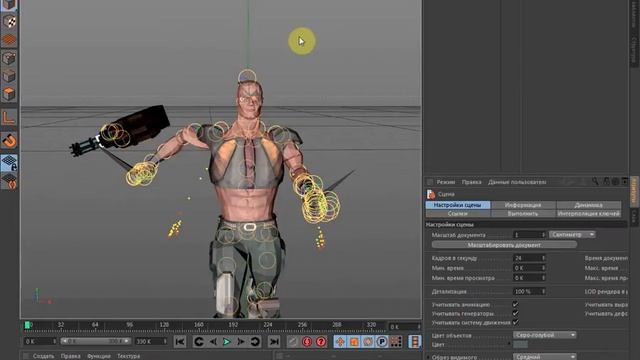Play the animation forwards
Viewport: 640px width, 360px height.
pos(227,342)
